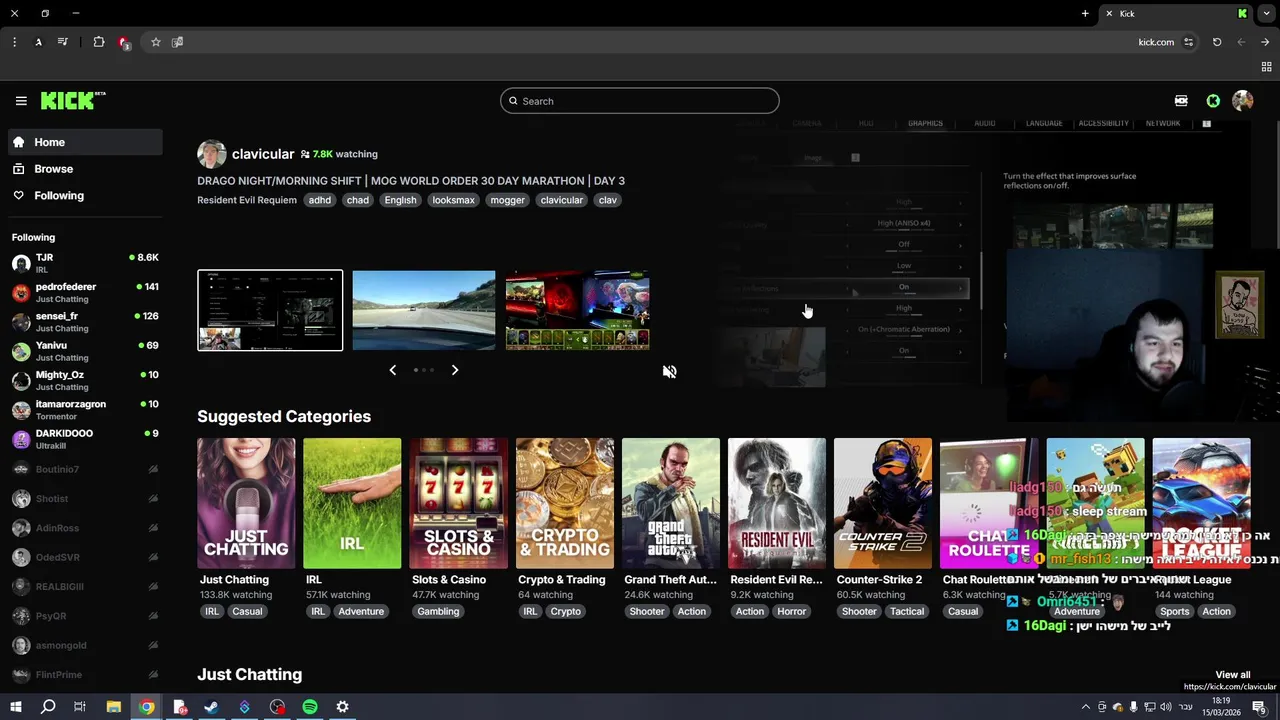Open the Just Chatting category card
Viewport: 1280px width, 720px height.
click(246, 503)
